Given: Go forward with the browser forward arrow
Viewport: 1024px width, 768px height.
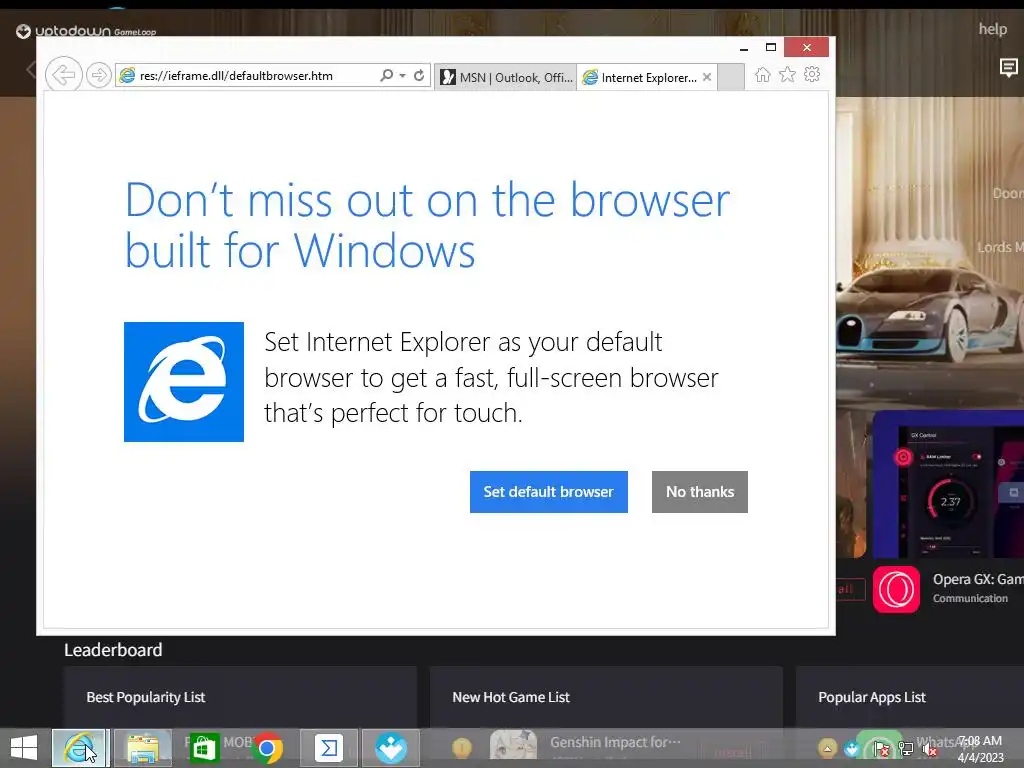Looking at the screenshot, I should [x=99, y=75].
